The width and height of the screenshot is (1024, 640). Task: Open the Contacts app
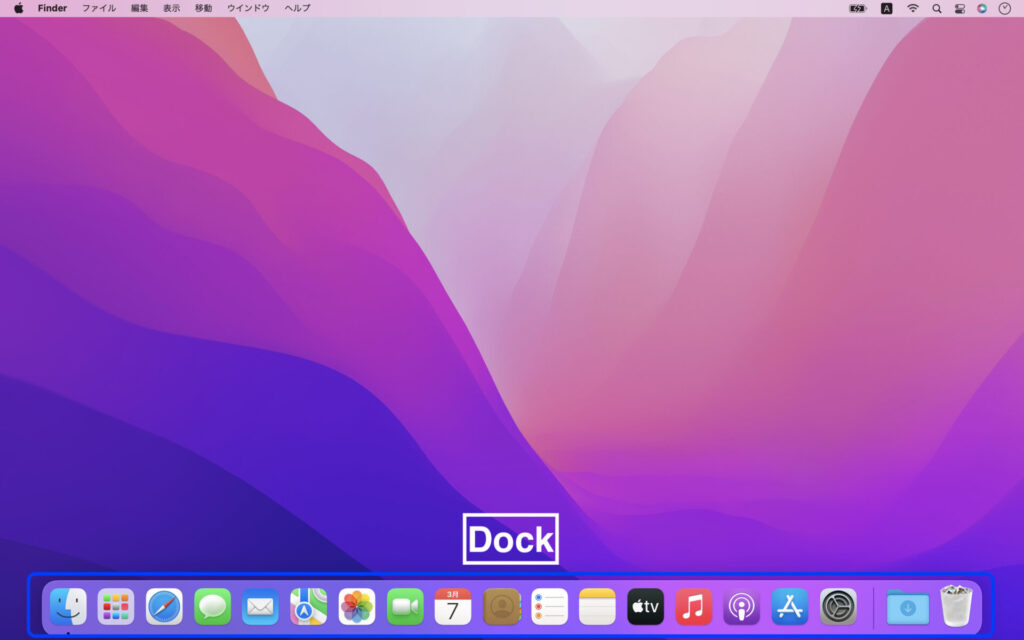tap(502, 607)
